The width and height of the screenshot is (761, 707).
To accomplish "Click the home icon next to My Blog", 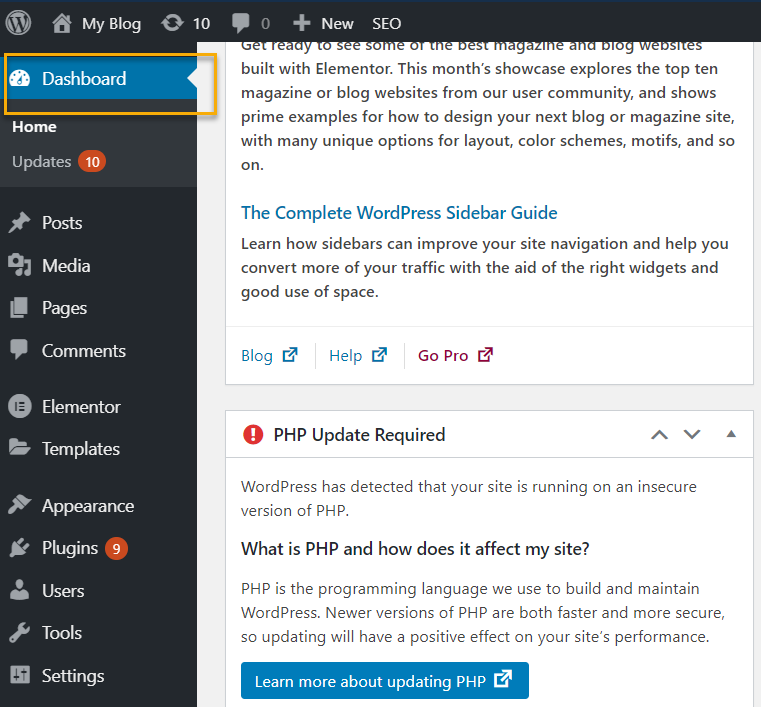I will [x=62, y=23].
